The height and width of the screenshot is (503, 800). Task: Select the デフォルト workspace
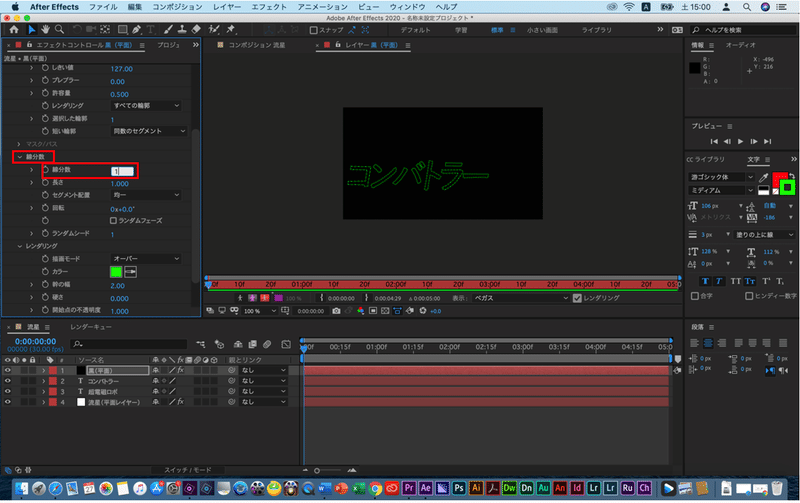[415, 30]
